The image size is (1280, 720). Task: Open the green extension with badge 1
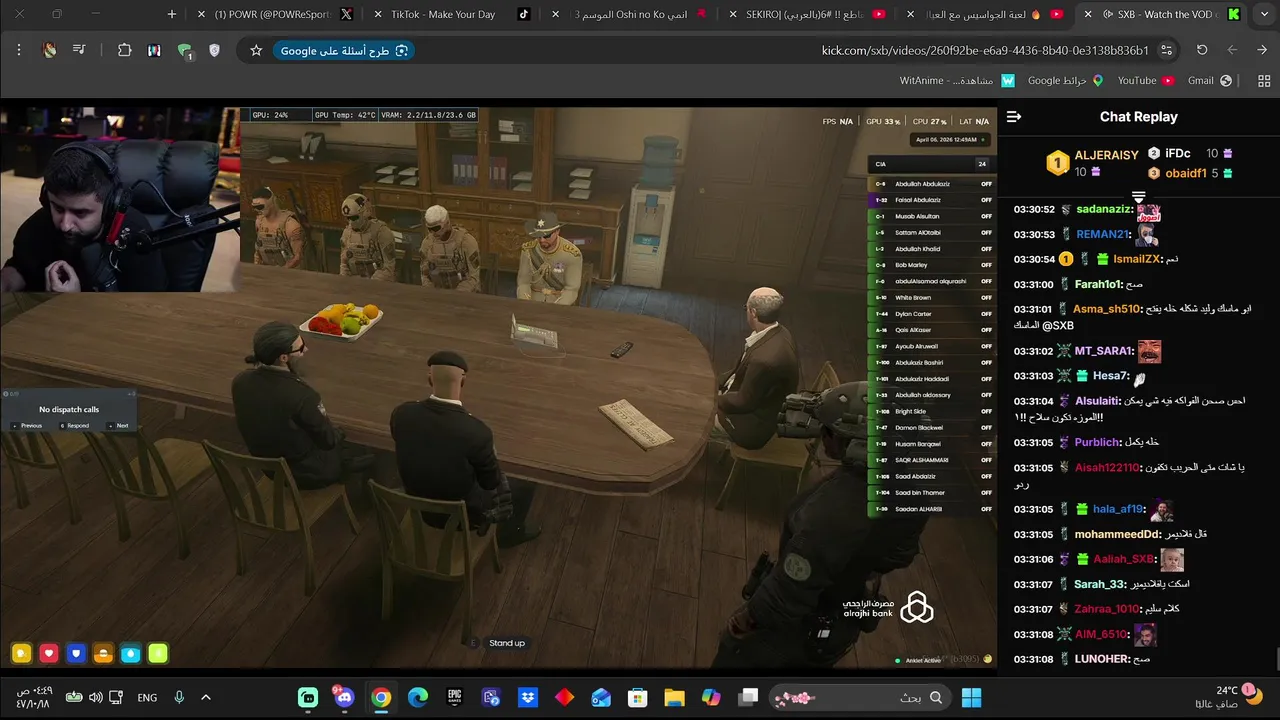point(184,51)
